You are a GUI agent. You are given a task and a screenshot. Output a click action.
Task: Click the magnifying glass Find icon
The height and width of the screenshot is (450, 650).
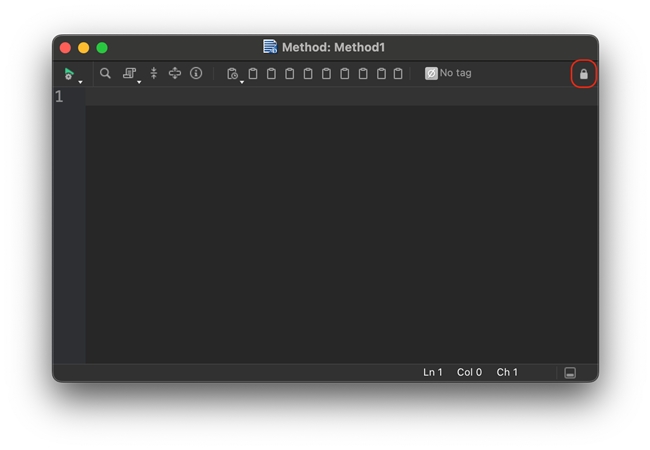pyautogui.click(x=105, y=73)
